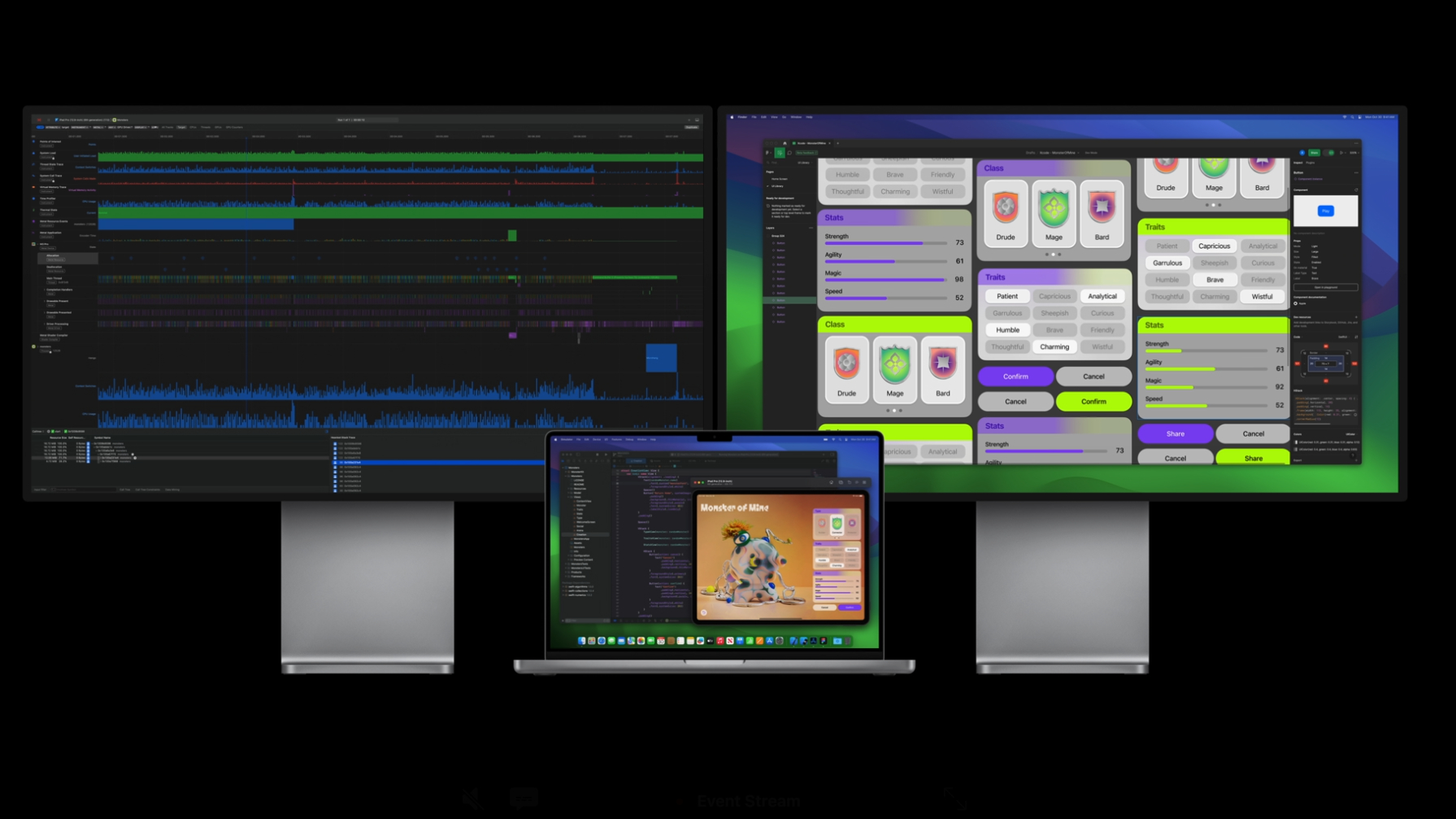Screen dimensions: 1456x819
Task: Expand Drawable Present track in Instruments
Action: coord(45,301)
